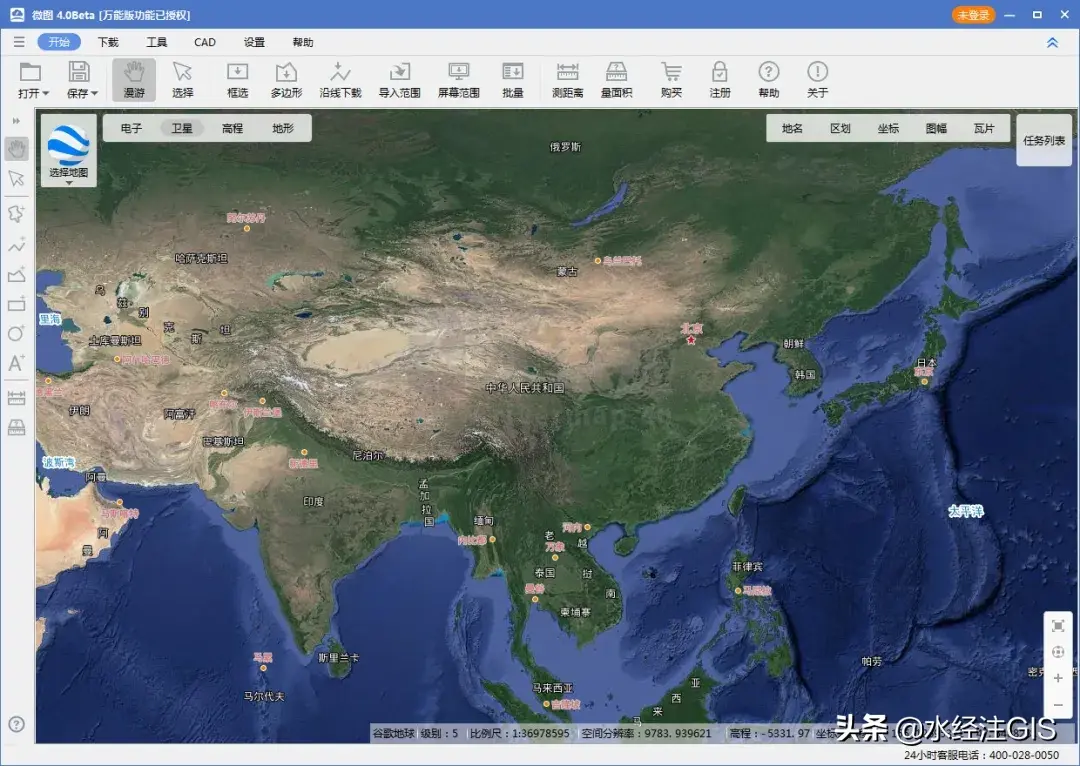
Task: Select the 沿线下载 download-along-line tool
Action: [340, 79]
